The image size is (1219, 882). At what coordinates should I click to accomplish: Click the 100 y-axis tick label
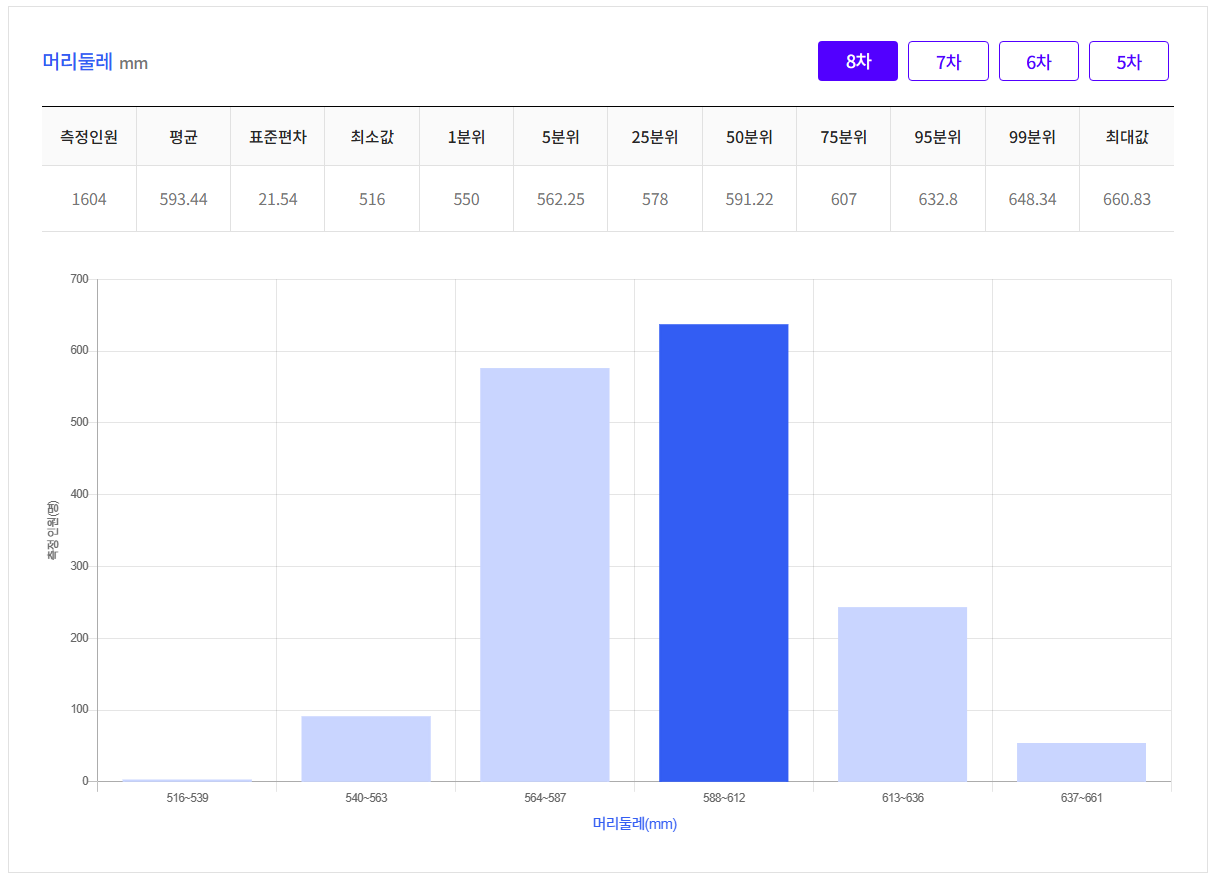click(79, 710)
